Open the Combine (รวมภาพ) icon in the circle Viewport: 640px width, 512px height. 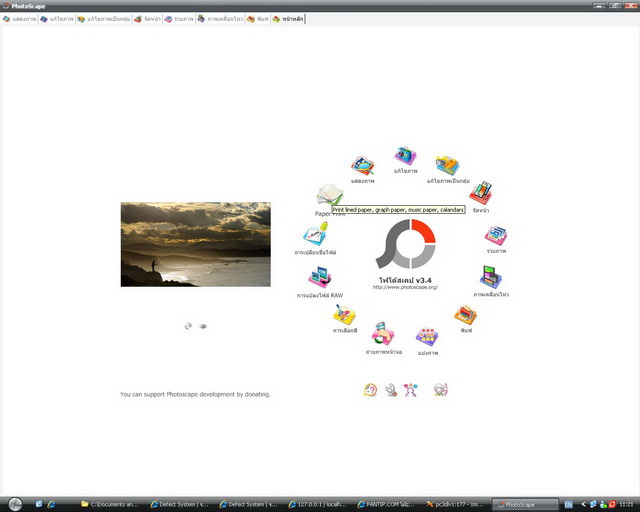tap(496, 236)
